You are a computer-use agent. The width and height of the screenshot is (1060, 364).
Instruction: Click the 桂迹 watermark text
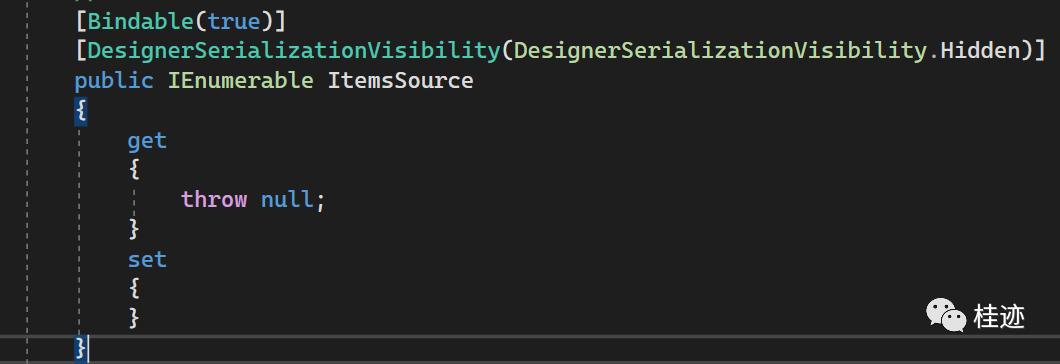click(x=999, y=316)
